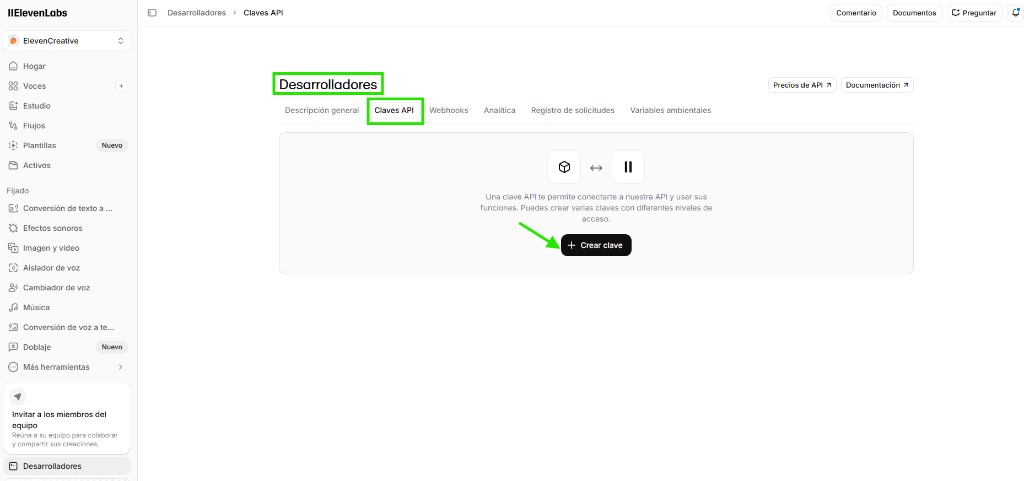Click the Nuevo badge next to Plantillas
The width and height of the screenshot is (1024, 481).
tap(112, 146)
